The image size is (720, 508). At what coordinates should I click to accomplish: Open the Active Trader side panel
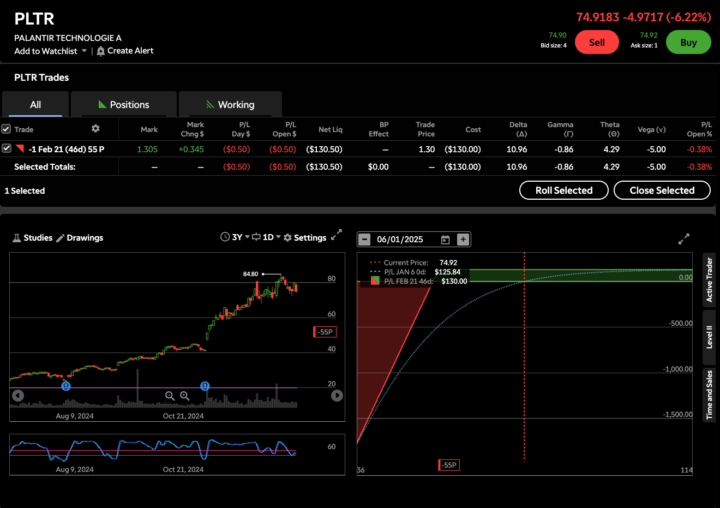(x=709, y=280)
